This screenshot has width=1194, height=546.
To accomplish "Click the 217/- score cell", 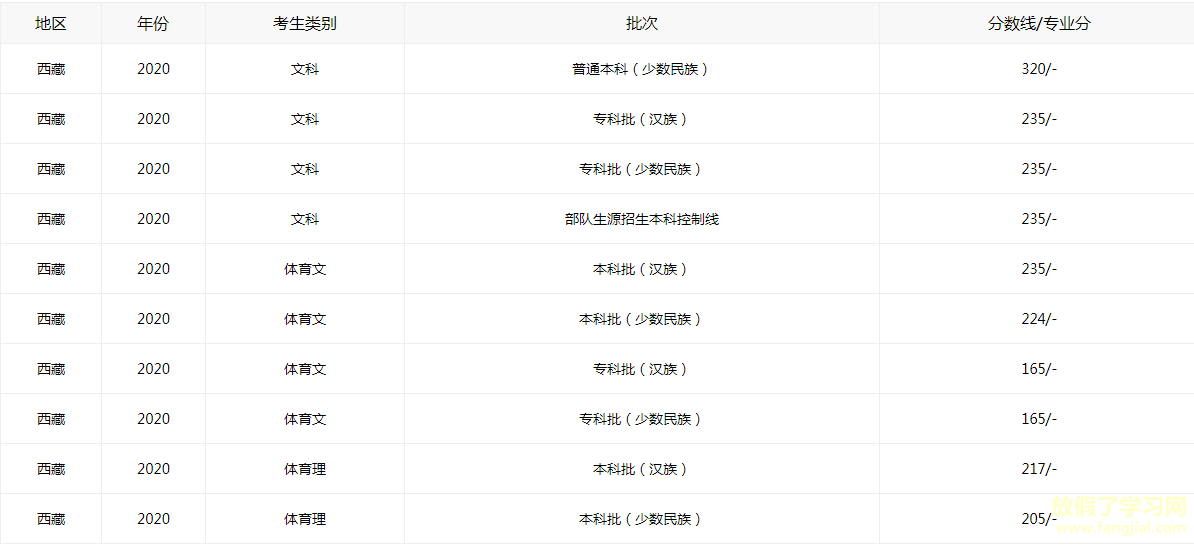I will [1038, 469].
